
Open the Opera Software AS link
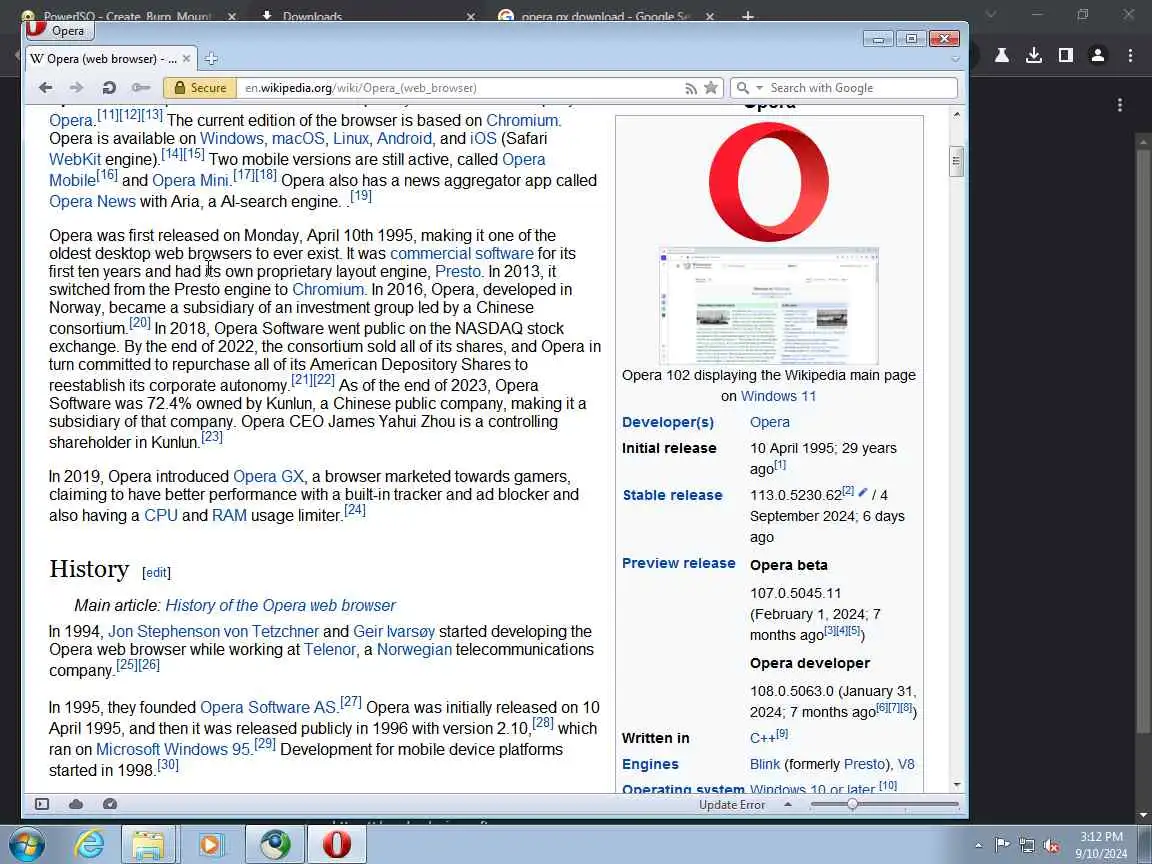267,708
